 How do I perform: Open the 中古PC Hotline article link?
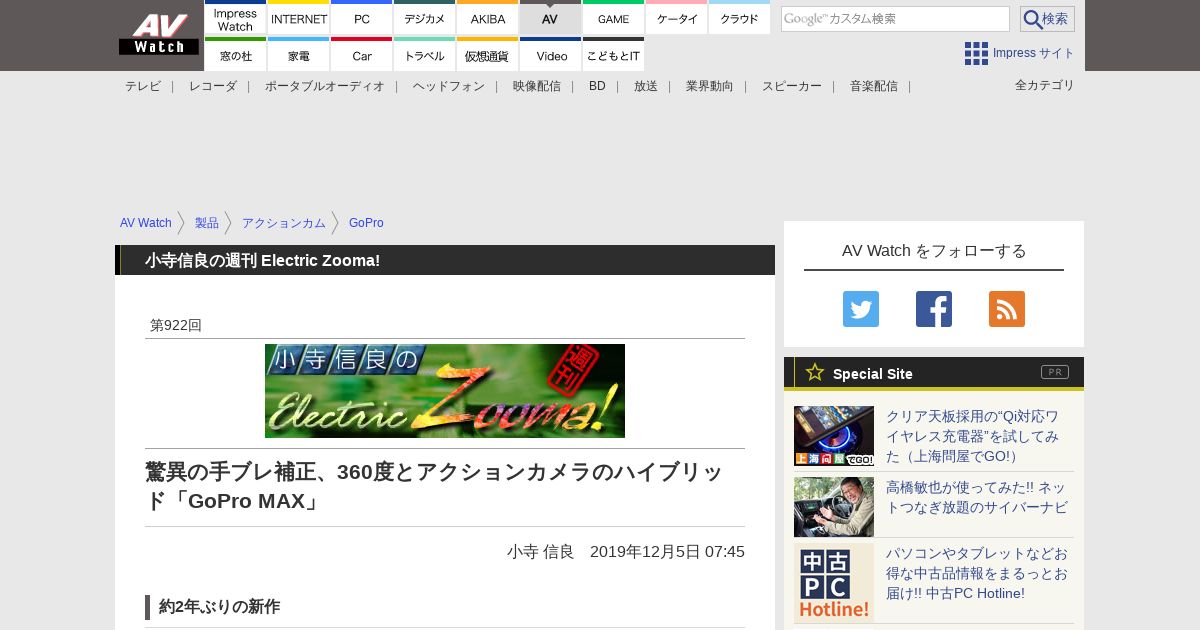coord(977,573)
